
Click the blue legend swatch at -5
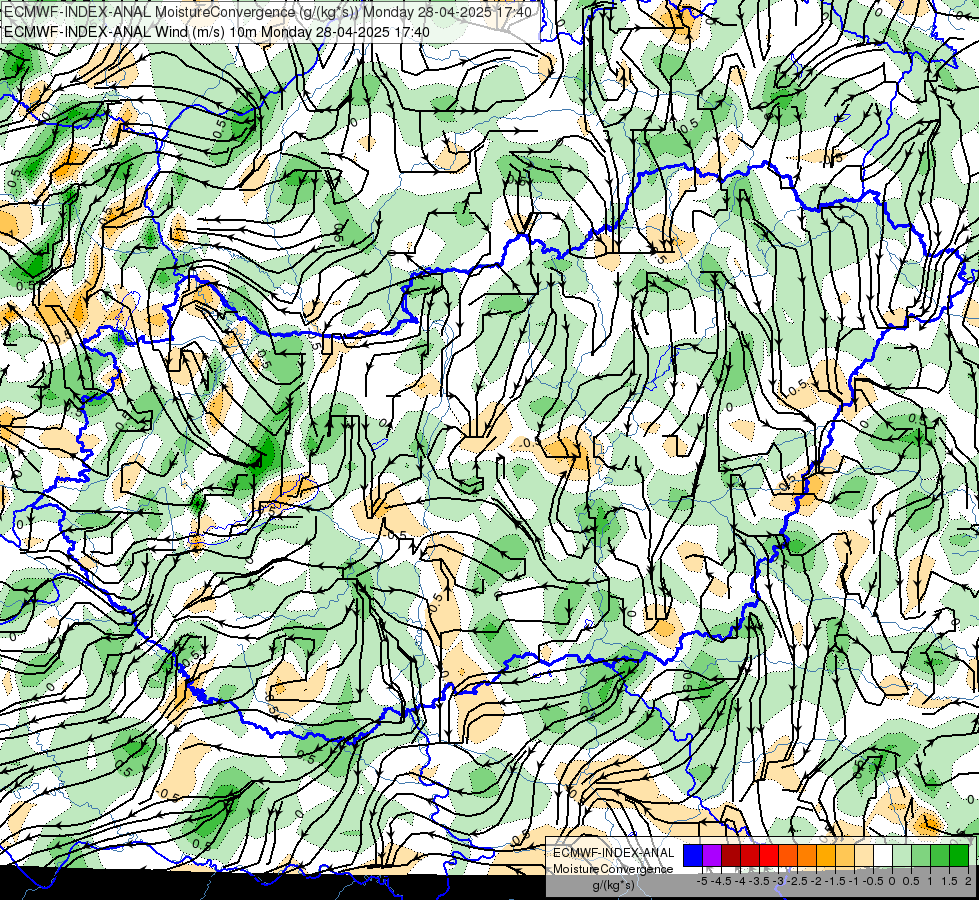693,856
